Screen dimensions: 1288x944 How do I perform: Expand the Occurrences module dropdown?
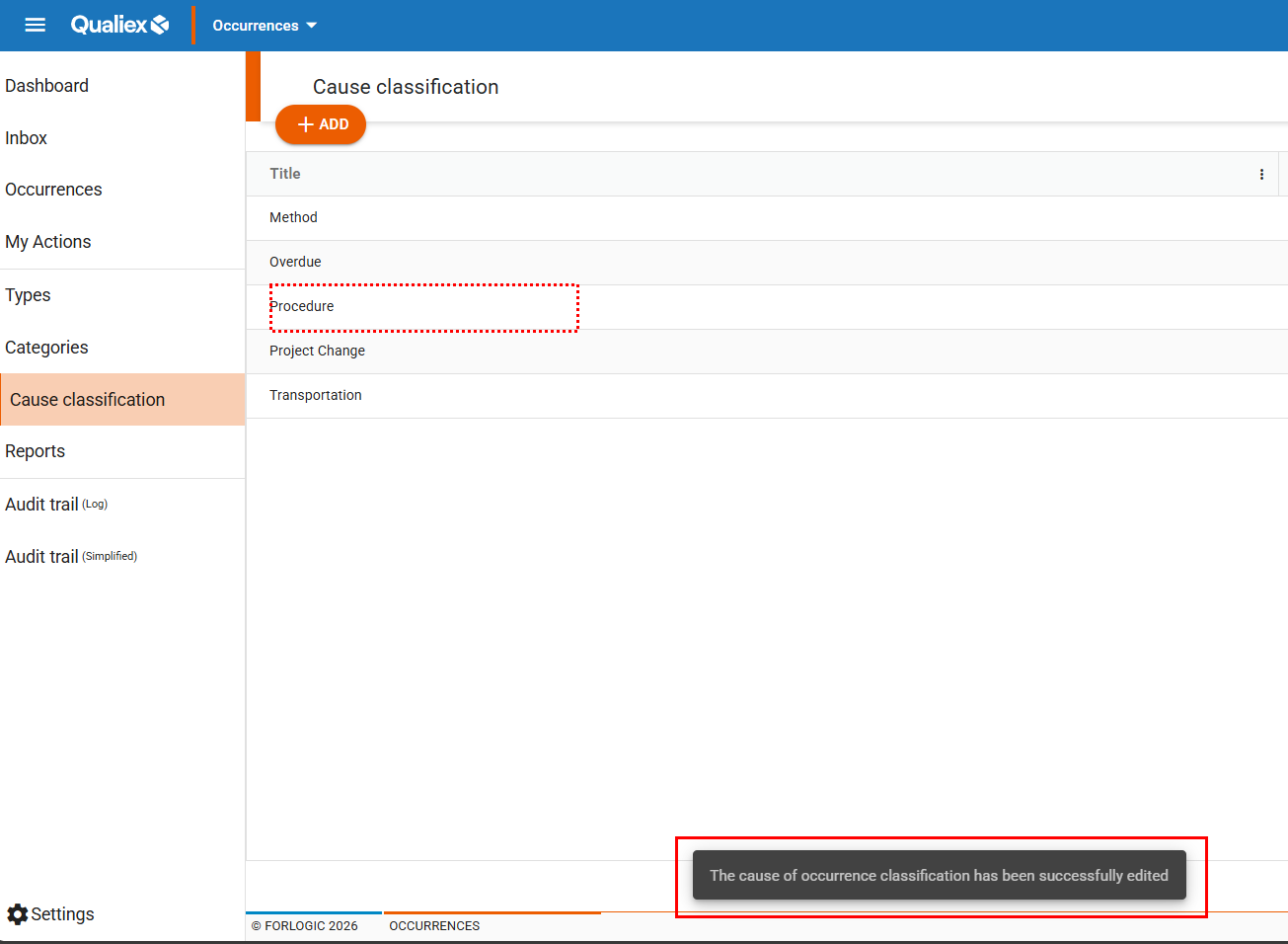pyautogui.click(x=265, y=26)
